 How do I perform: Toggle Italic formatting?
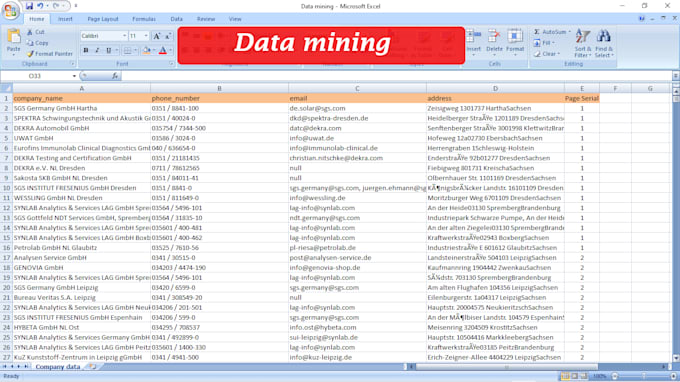(97, 51)
